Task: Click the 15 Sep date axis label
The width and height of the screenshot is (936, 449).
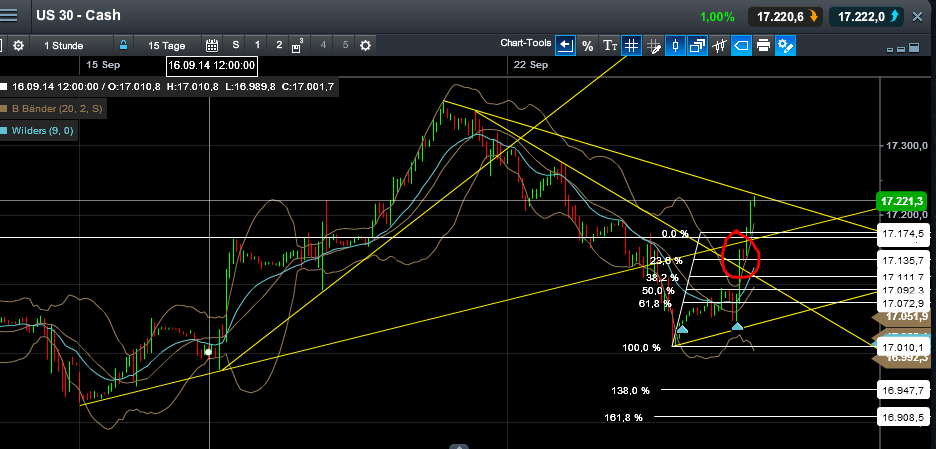Action: tap(101, 64)
